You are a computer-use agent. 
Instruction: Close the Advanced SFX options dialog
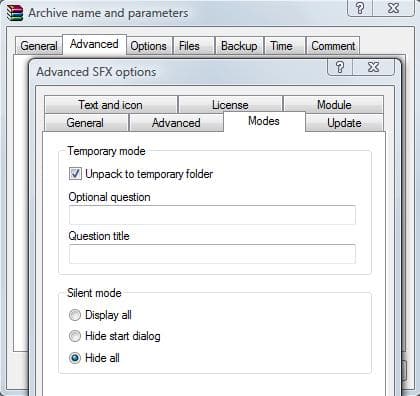(x=374, y=67)
